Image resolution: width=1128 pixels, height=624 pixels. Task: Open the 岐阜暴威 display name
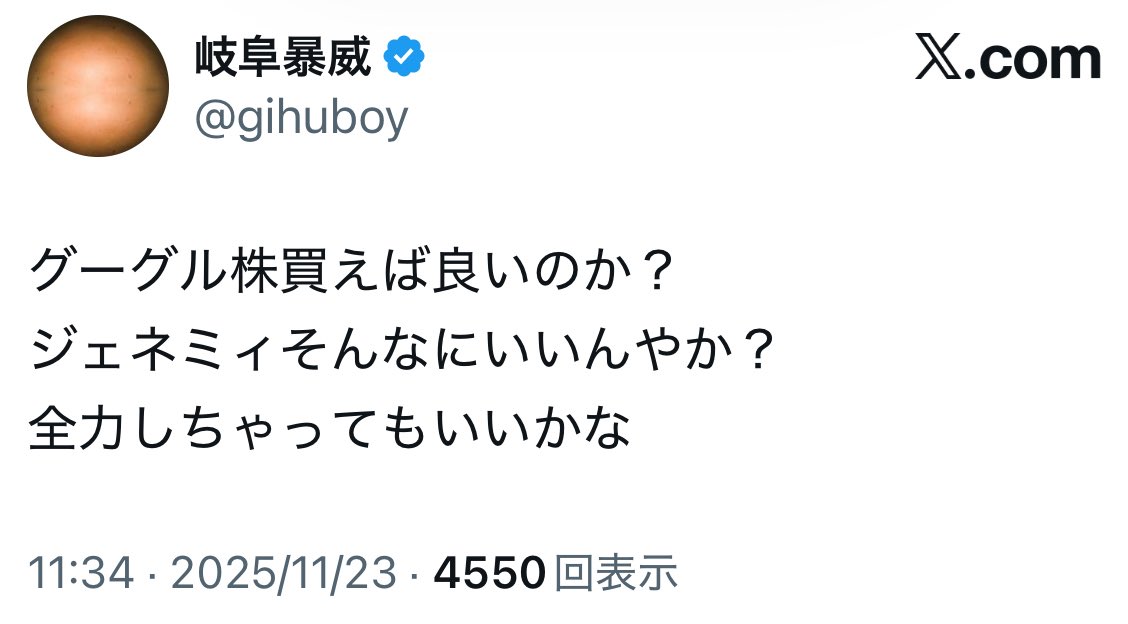tap(283, 60)
